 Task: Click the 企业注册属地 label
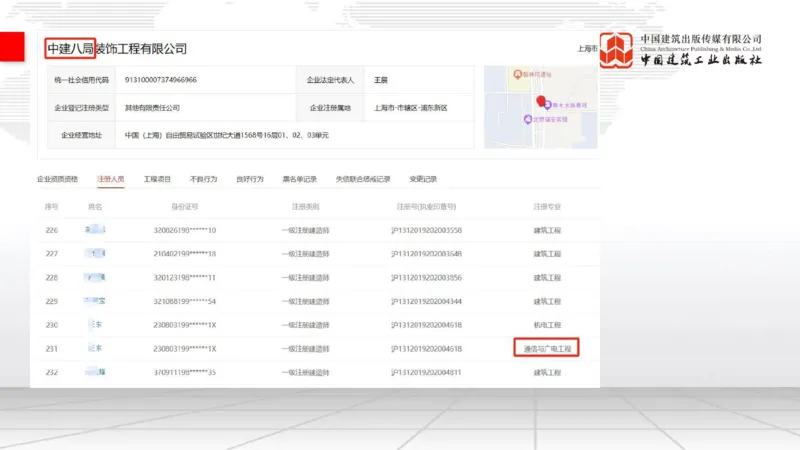click(330, 108)
